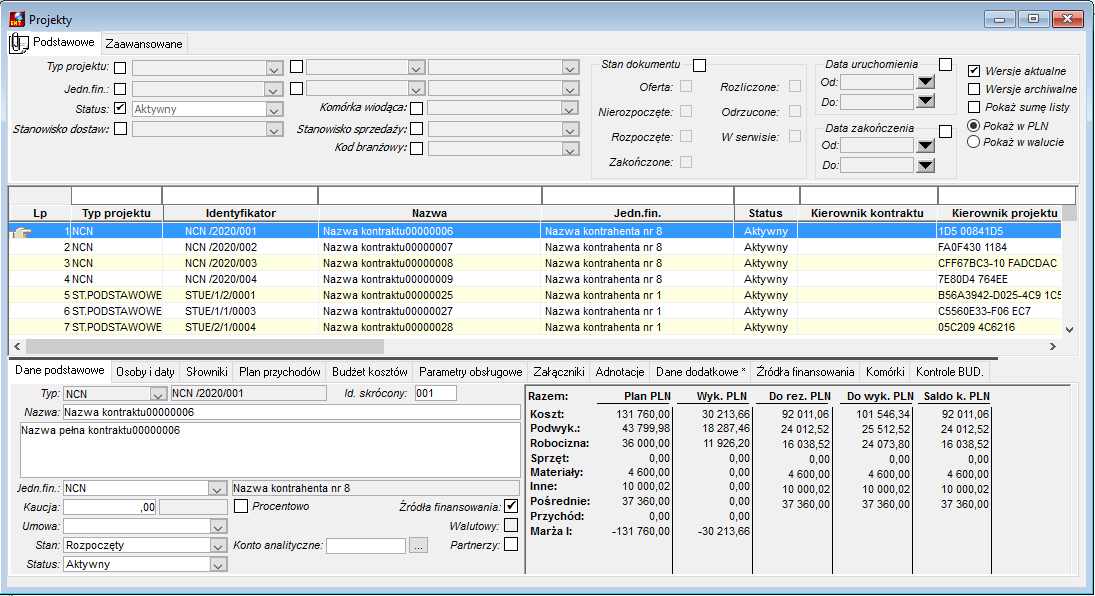This screenshot has width=1095, height=596.
Task: Click Typ projektu column header
Action: coord(116,213)
